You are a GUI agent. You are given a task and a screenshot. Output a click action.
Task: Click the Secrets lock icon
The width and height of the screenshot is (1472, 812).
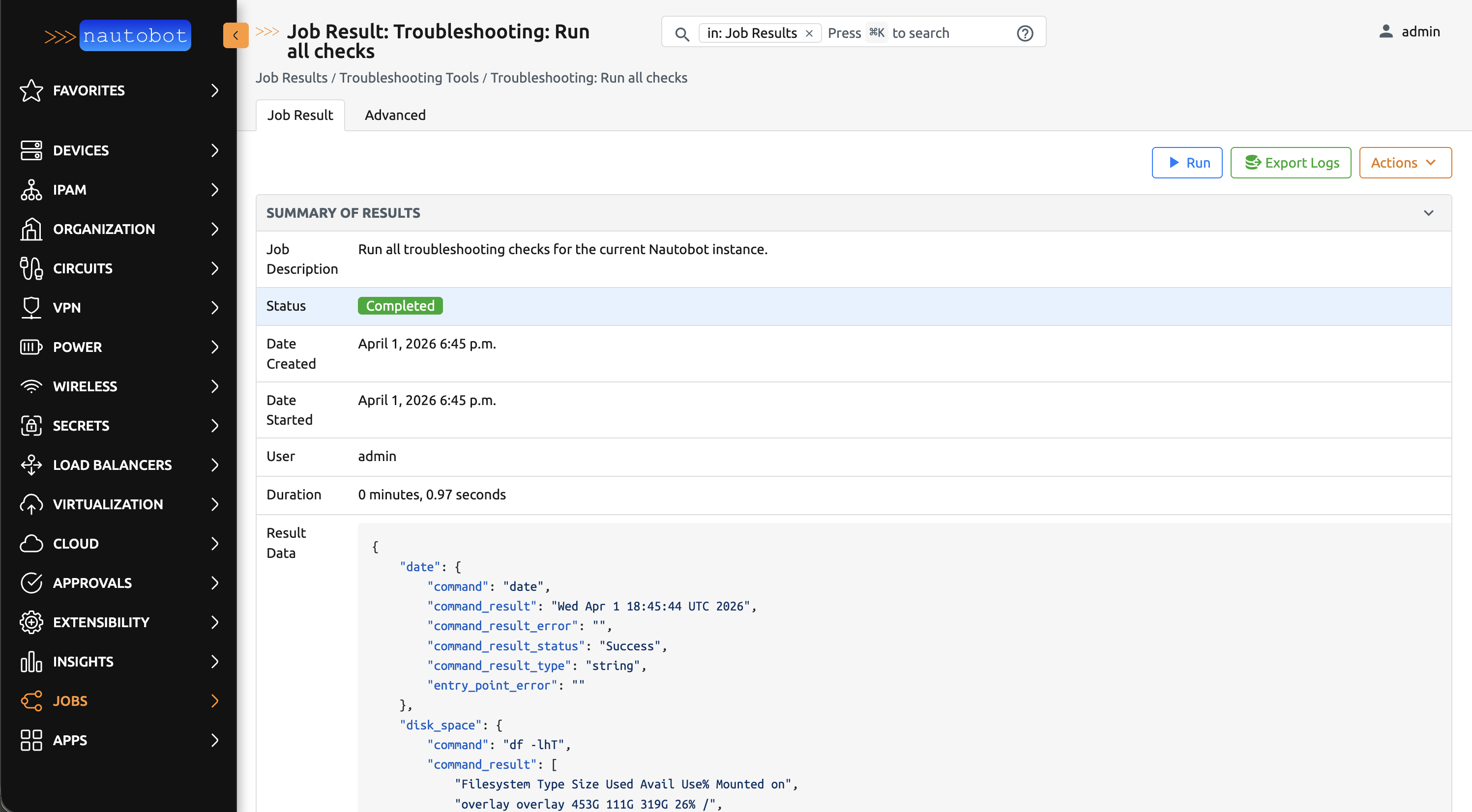(x=31, y=426)
